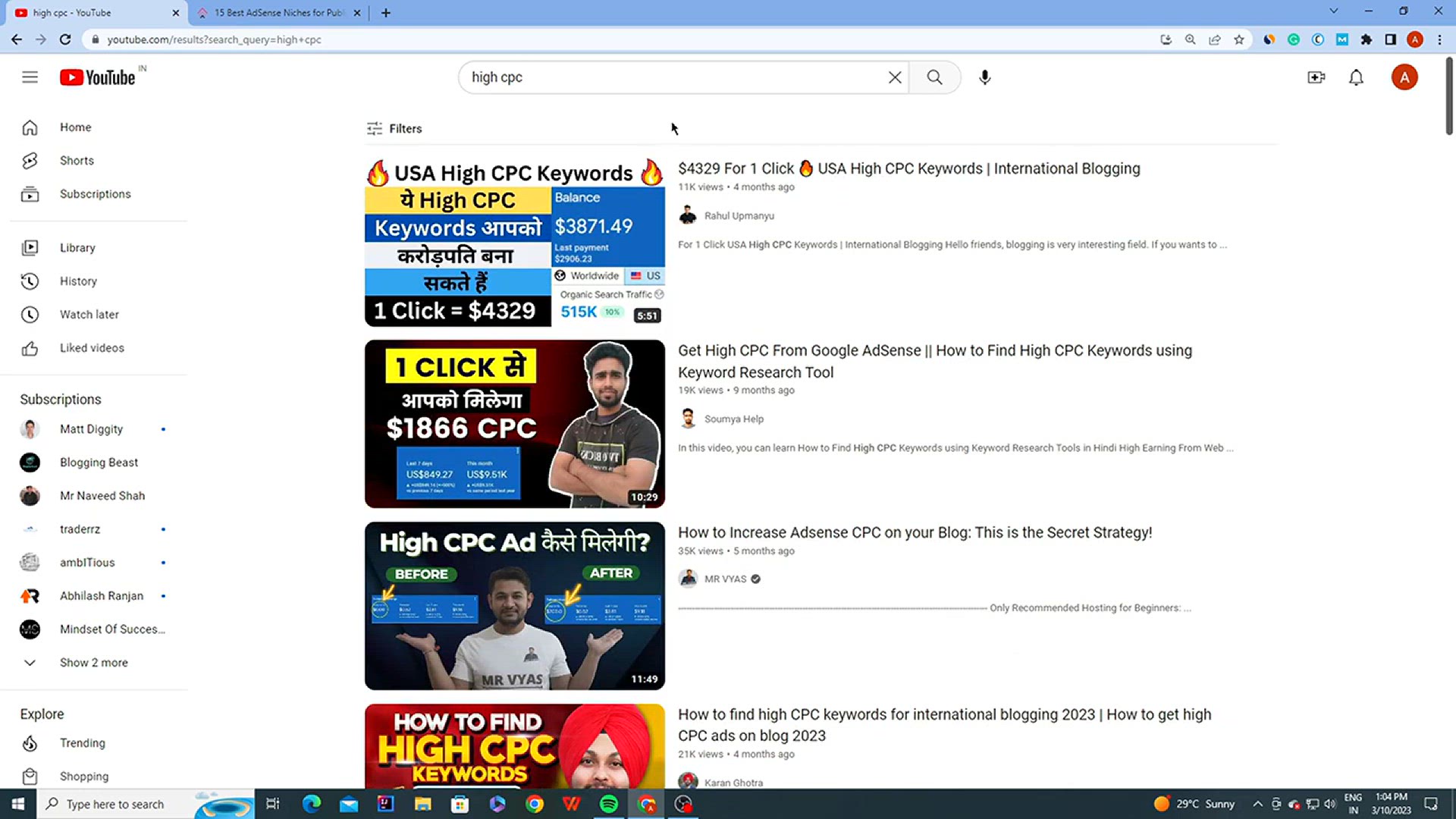
Task: Open How to find high CPC keywords title
Action: (945, 725)
